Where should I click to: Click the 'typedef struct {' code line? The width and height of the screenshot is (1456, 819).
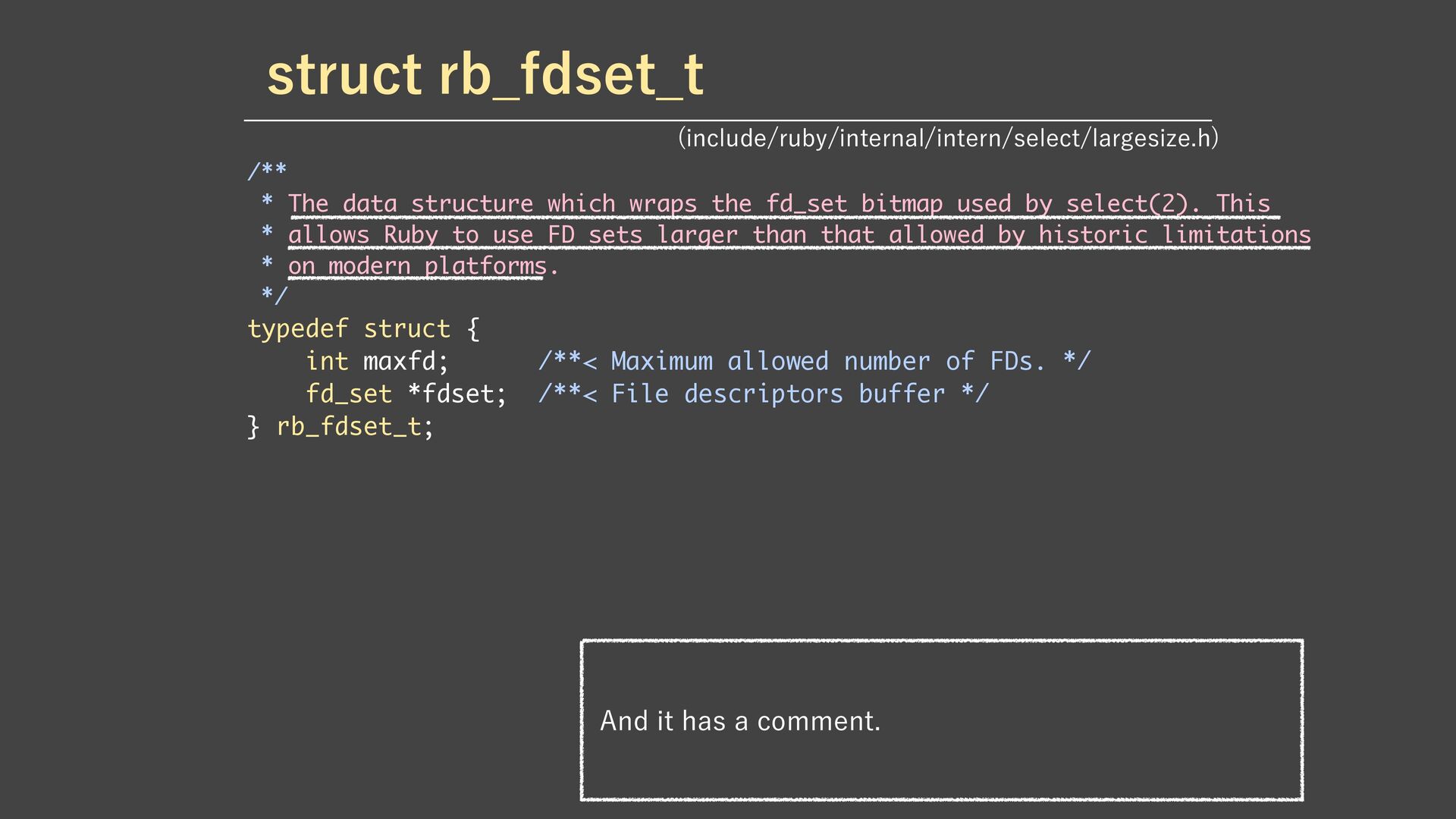pyautogui.click(x=363, y=329)
